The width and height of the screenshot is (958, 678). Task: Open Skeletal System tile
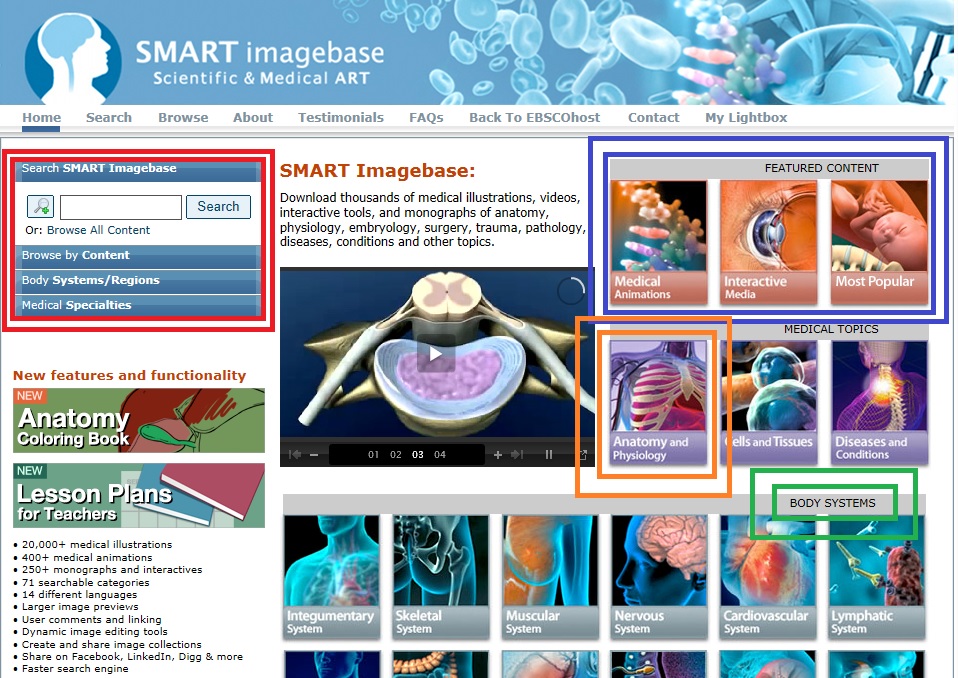[x=441, y=577]
